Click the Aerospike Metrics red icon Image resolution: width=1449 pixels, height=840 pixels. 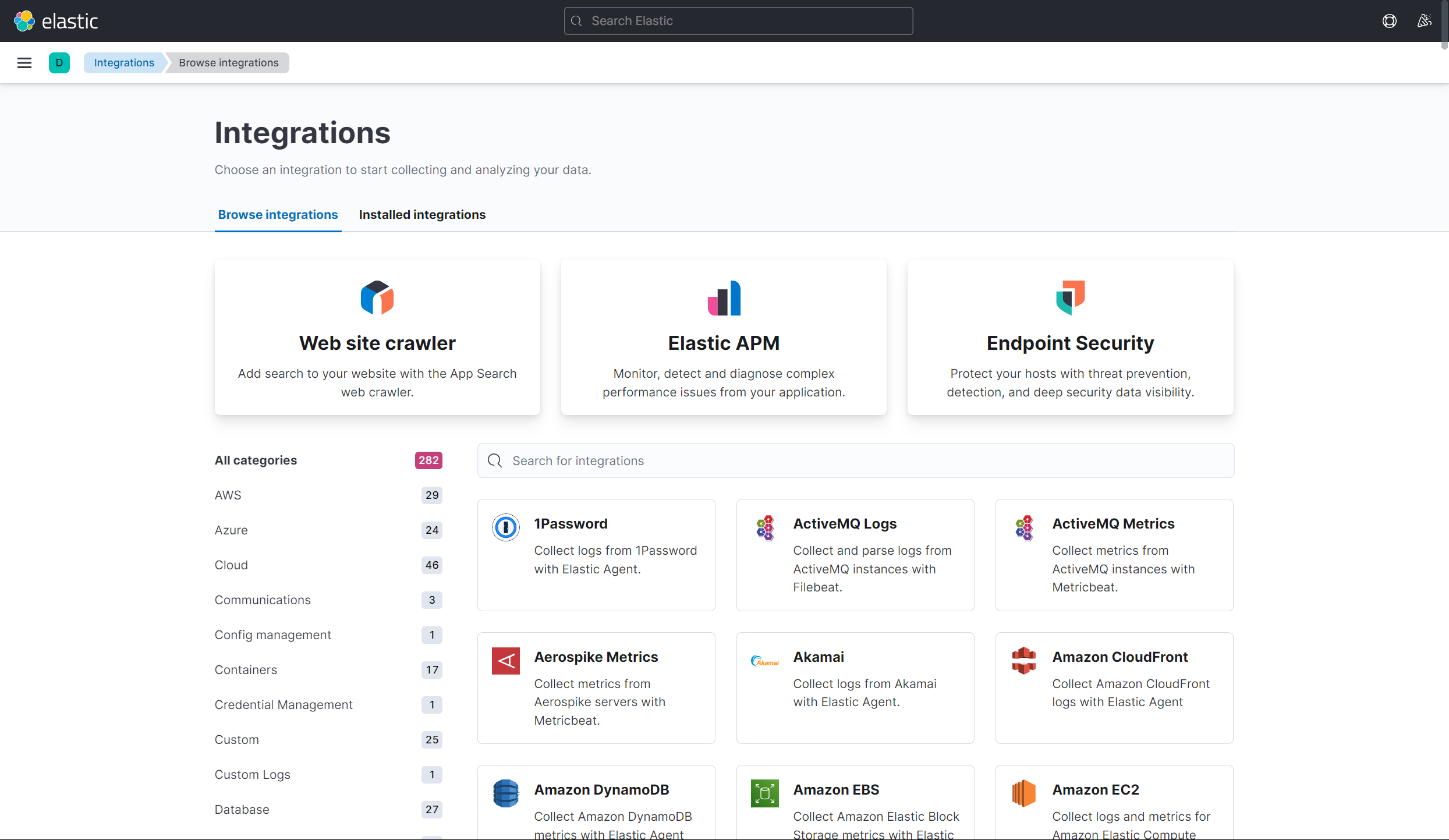click(x=506, y=661)
